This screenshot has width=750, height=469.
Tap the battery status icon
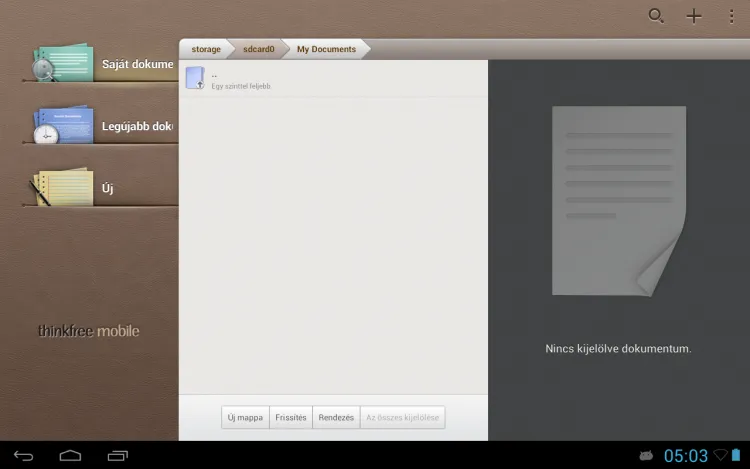coord(736,455)
